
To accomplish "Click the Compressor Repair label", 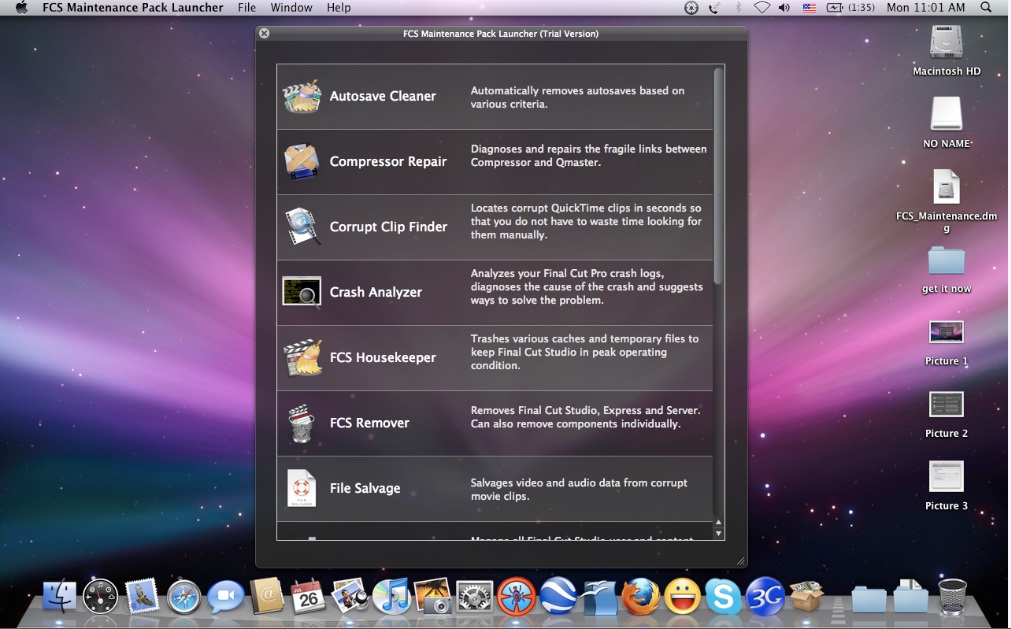I will pyautogui.click(x=388, y=161).
